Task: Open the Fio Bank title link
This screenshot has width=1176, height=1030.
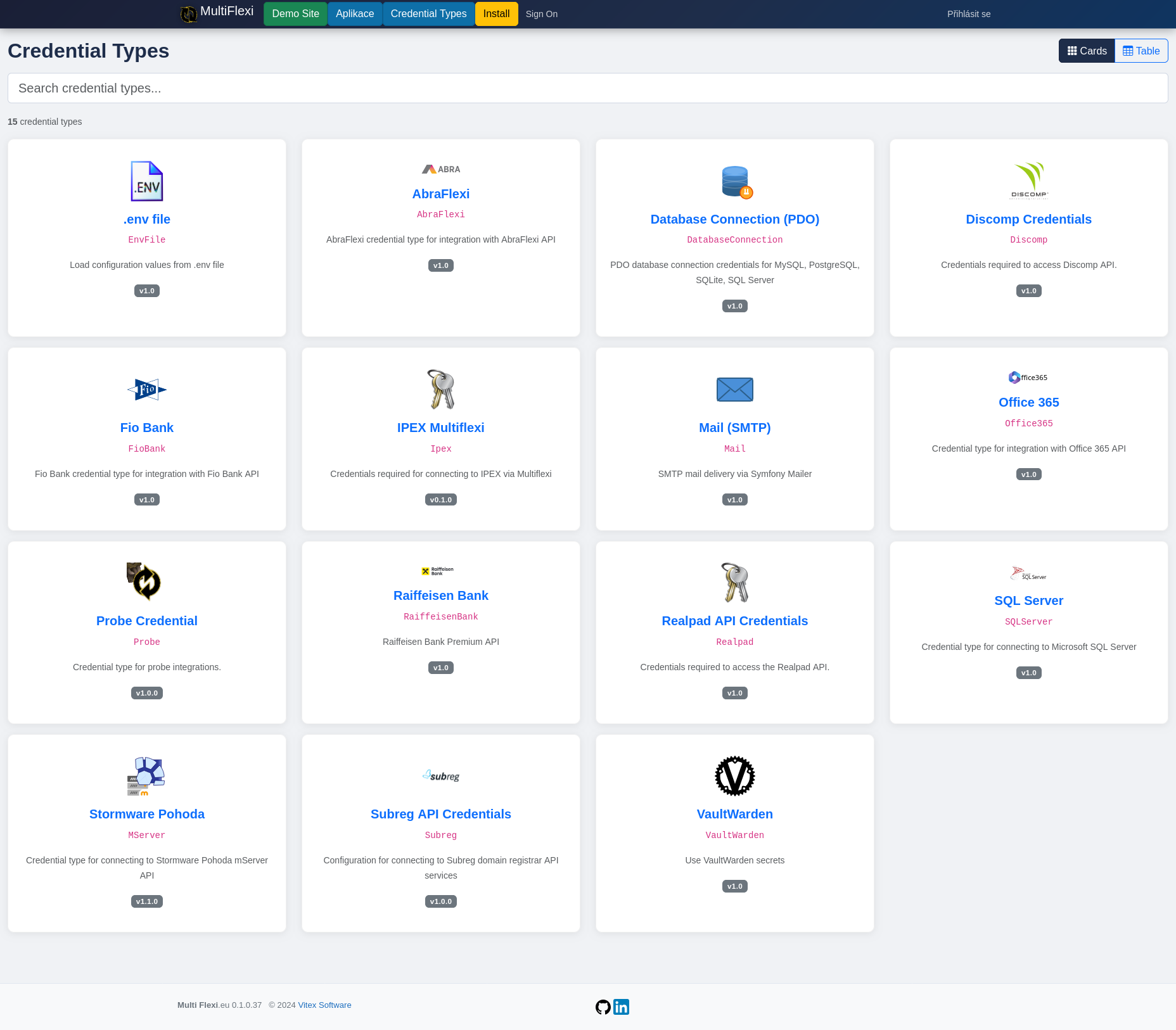Action: point(147,428)
